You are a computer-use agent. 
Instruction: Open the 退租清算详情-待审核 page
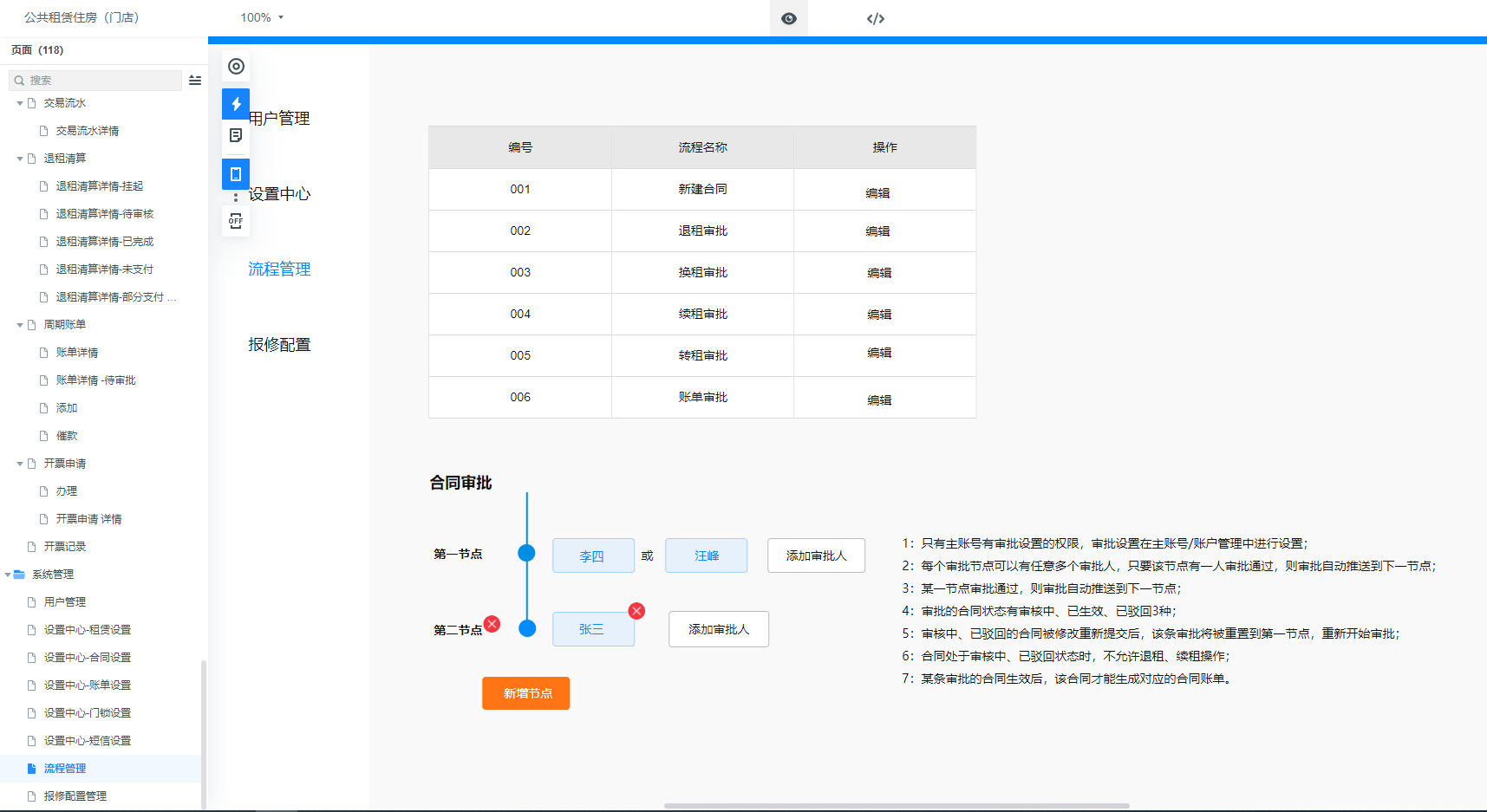click(105, 214)
